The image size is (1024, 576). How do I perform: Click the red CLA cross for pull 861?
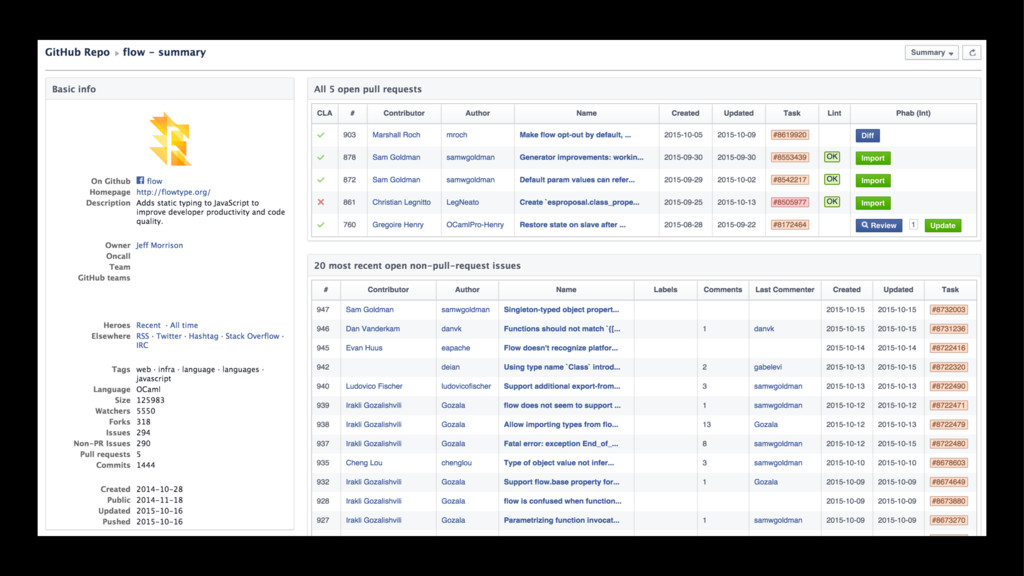tap(321, 202)
